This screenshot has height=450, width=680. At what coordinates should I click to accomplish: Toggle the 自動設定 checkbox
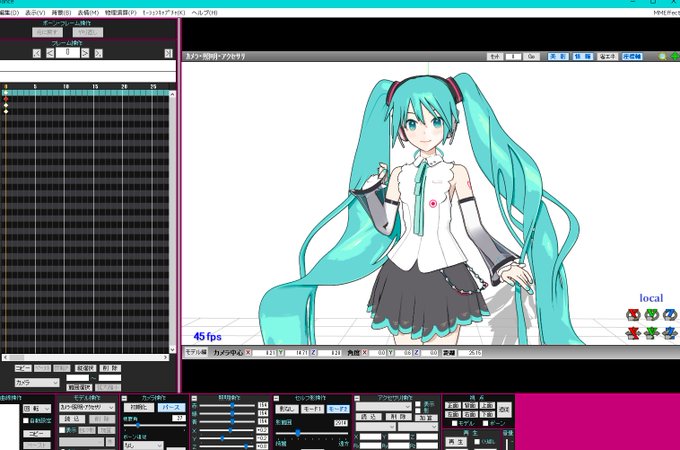(x=26, y=421)
